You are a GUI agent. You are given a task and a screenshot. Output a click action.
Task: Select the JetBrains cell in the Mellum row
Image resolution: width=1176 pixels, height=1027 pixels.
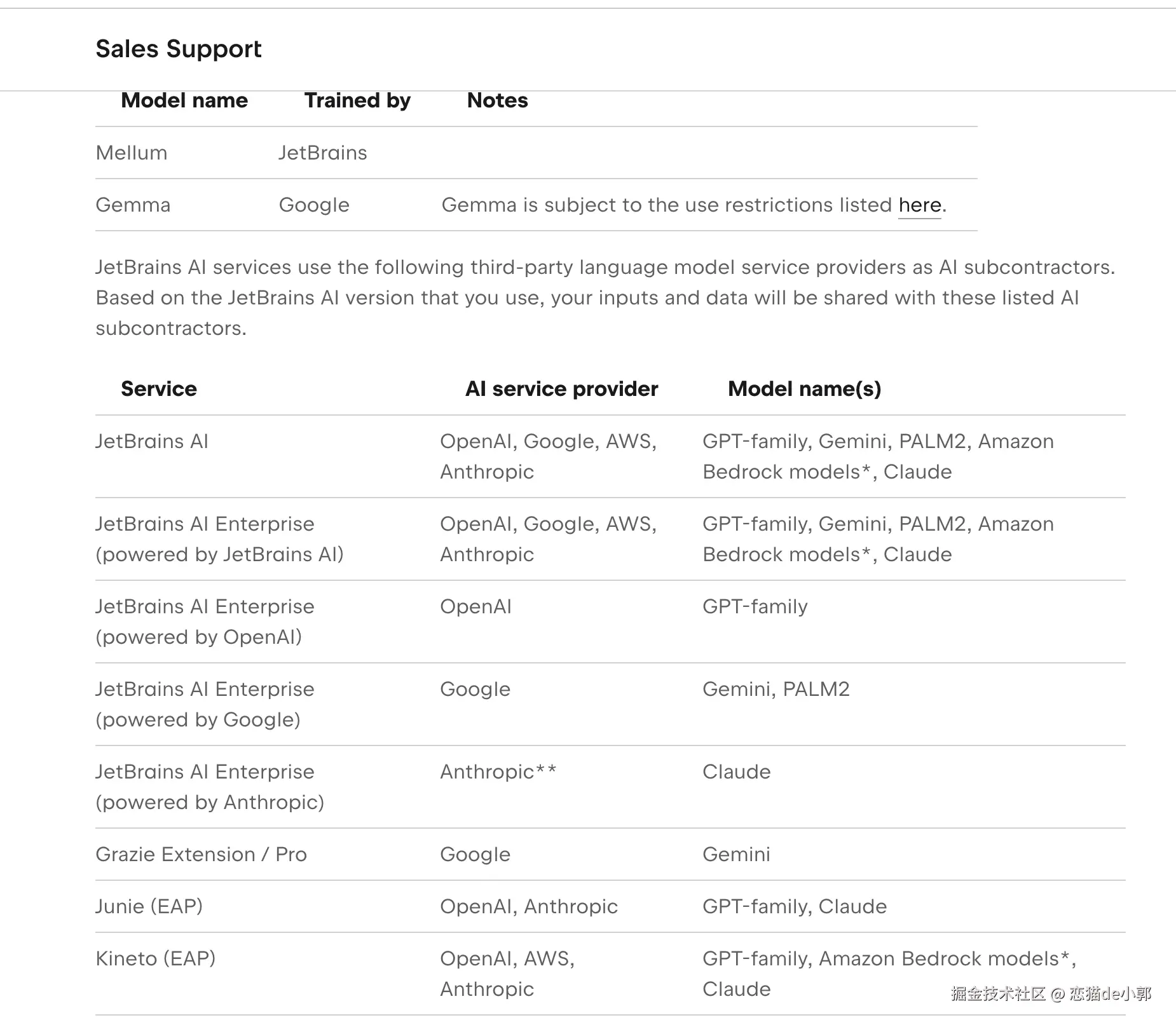tap(322, 153)
